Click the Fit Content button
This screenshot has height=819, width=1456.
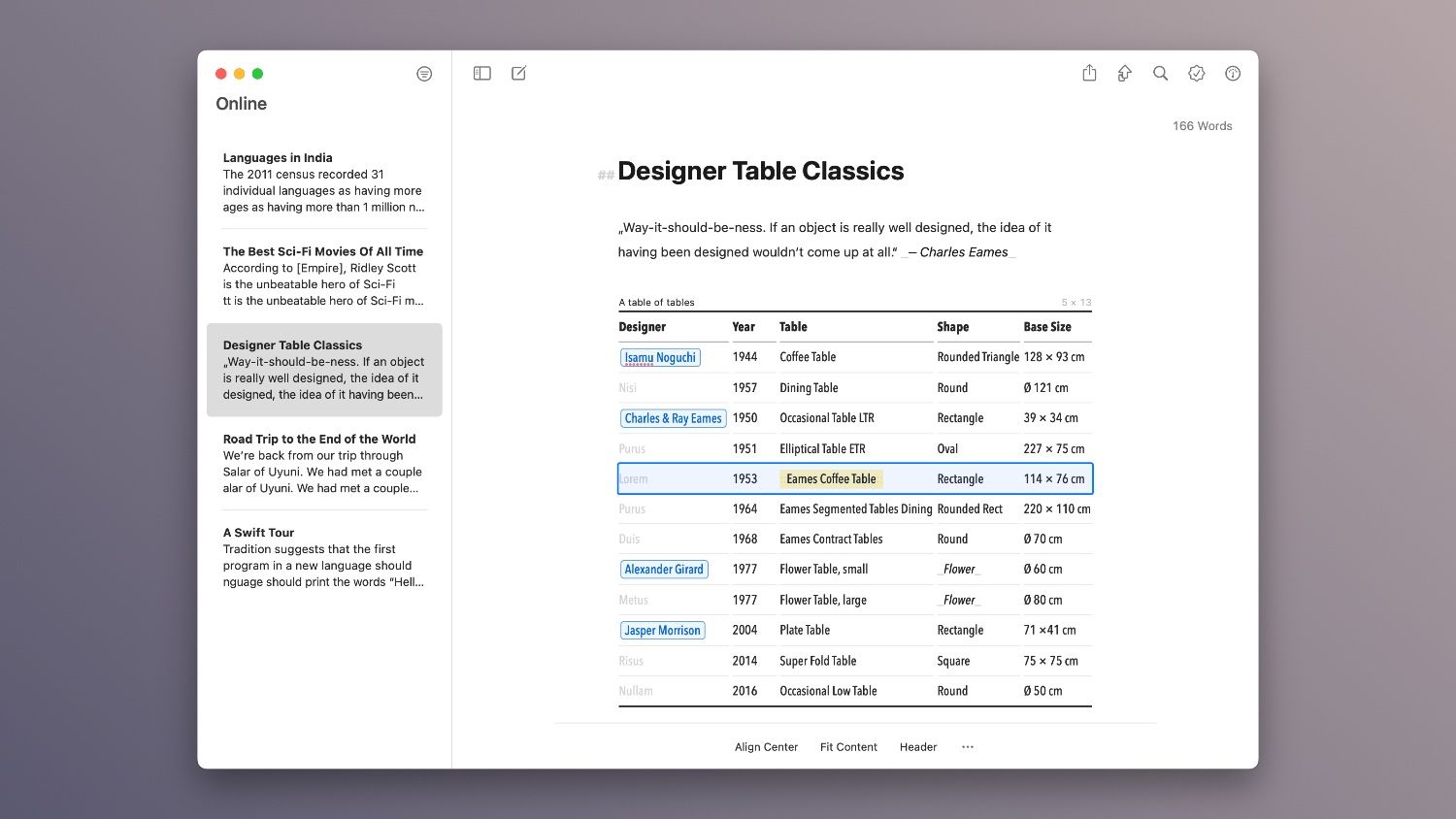tap(848, 747)
